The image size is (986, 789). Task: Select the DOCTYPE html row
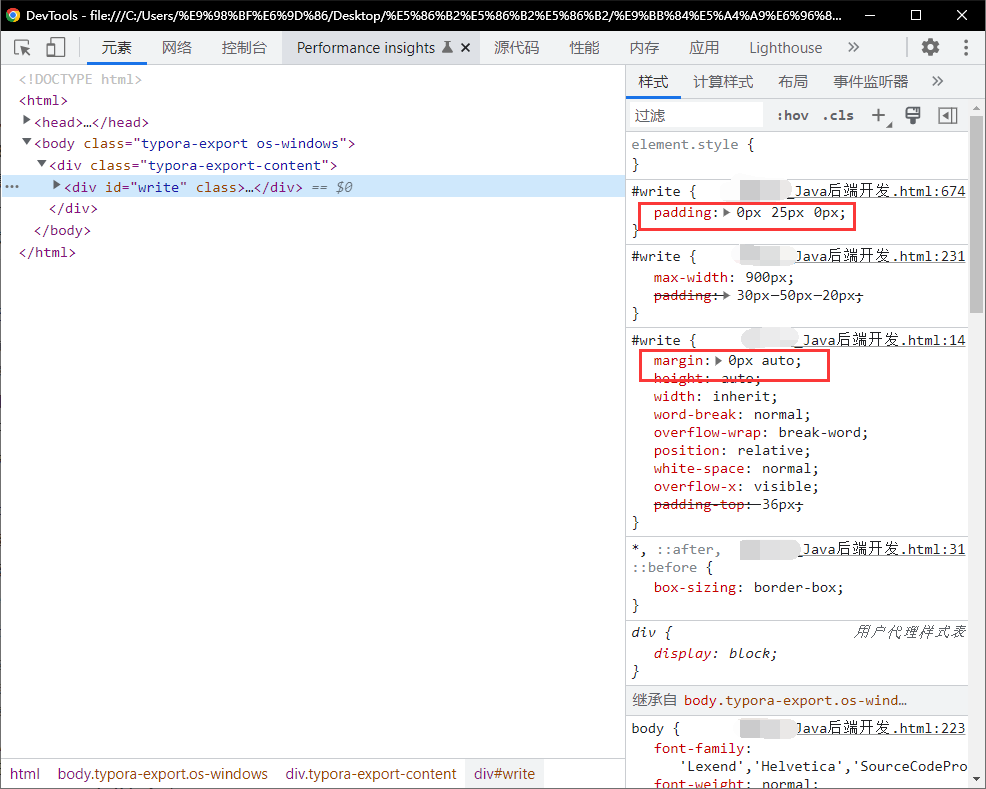click(80, 79)
